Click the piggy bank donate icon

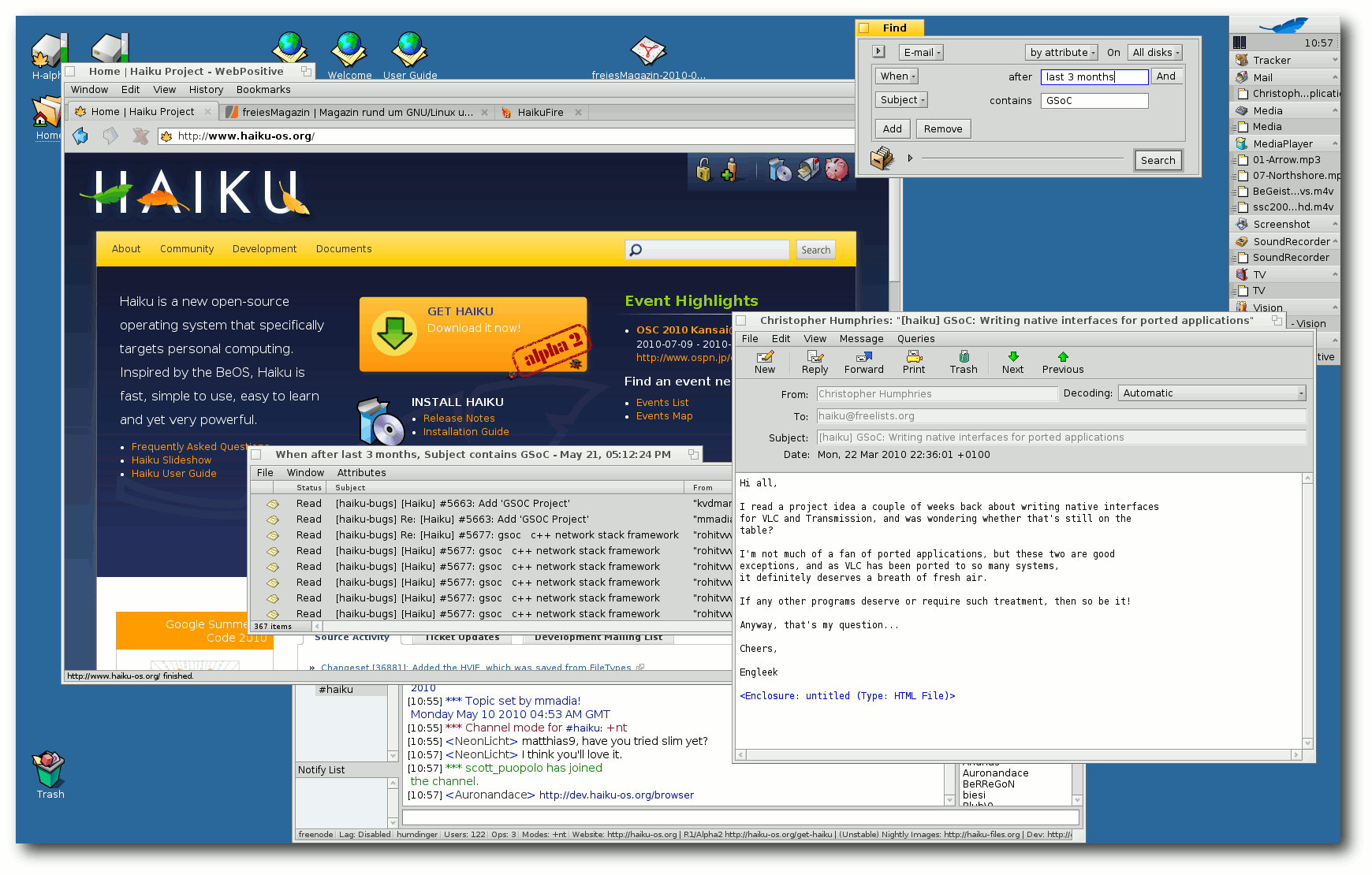pos(836,169)
